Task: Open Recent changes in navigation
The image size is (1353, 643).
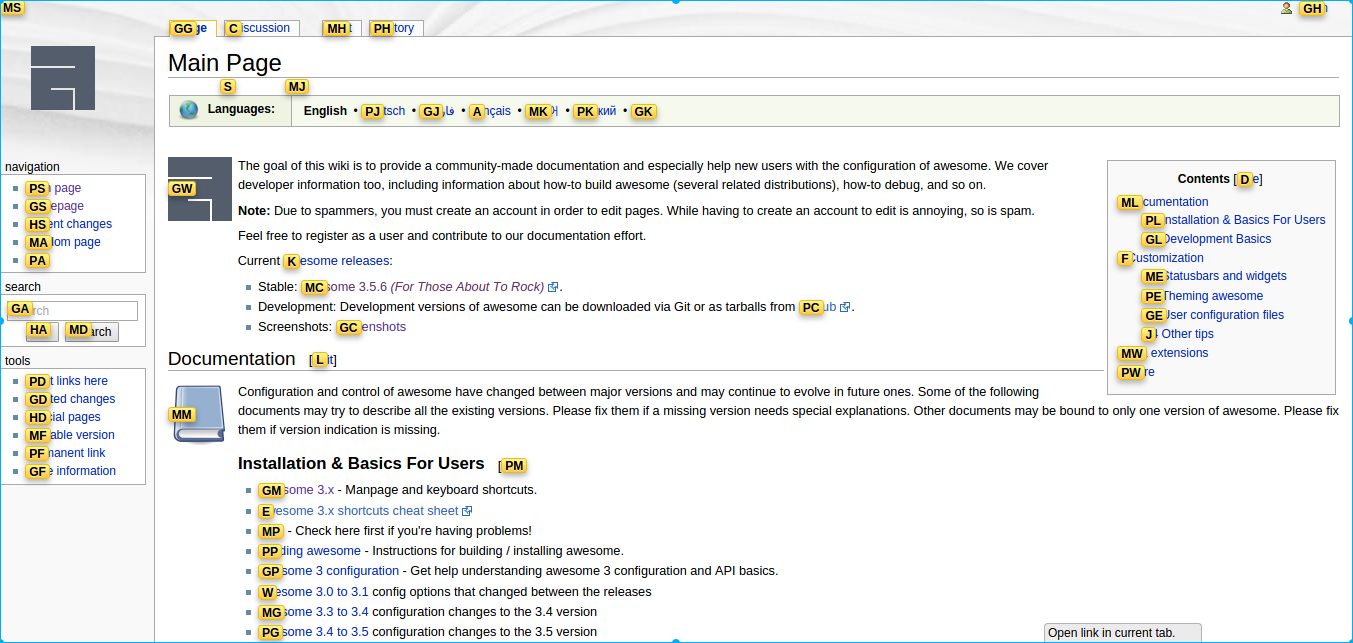Action: tap(78, 224)
